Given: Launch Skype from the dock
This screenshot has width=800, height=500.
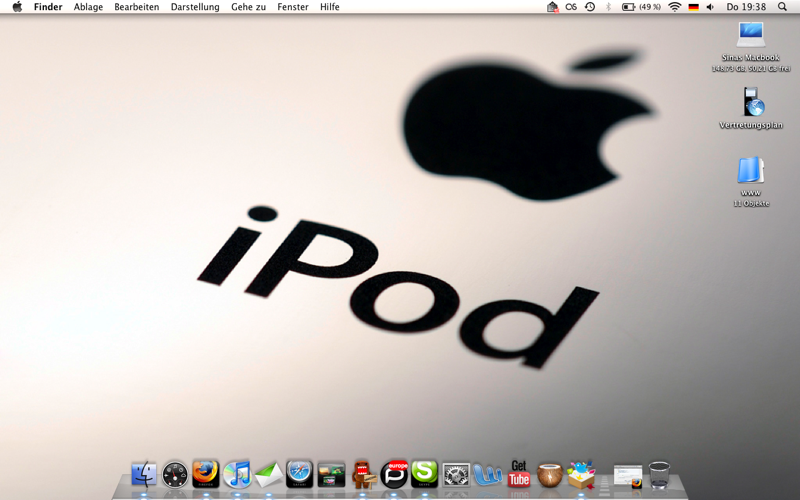Looking at the screenshot, I should [424, 474].
